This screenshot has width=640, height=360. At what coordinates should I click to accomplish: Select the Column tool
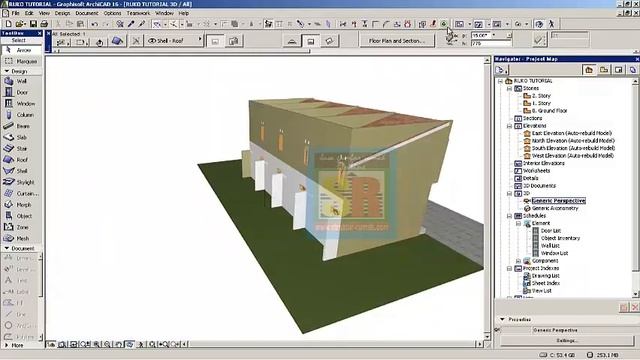[21, 115]
